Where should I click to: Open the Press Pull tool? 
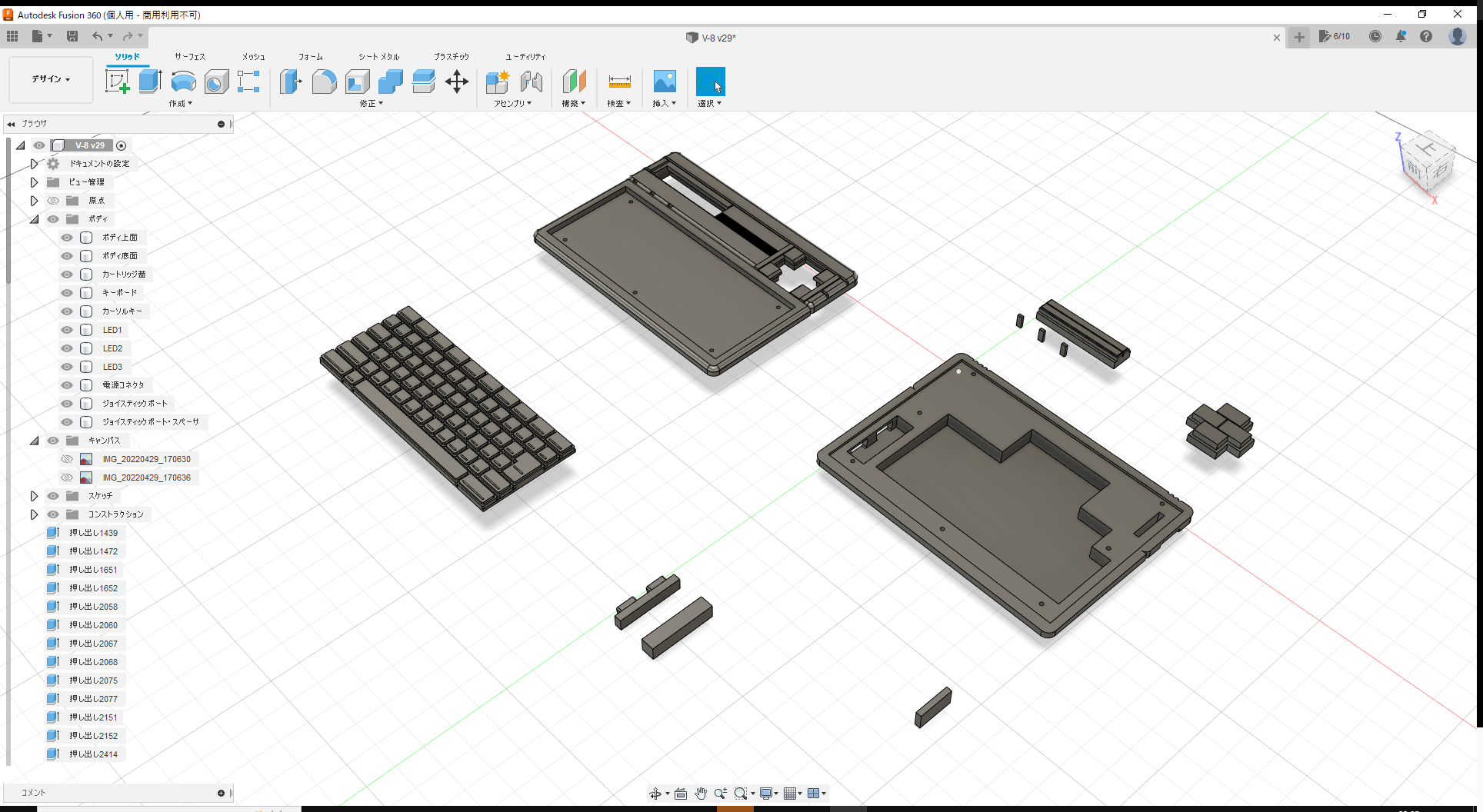tap(291, 82)
